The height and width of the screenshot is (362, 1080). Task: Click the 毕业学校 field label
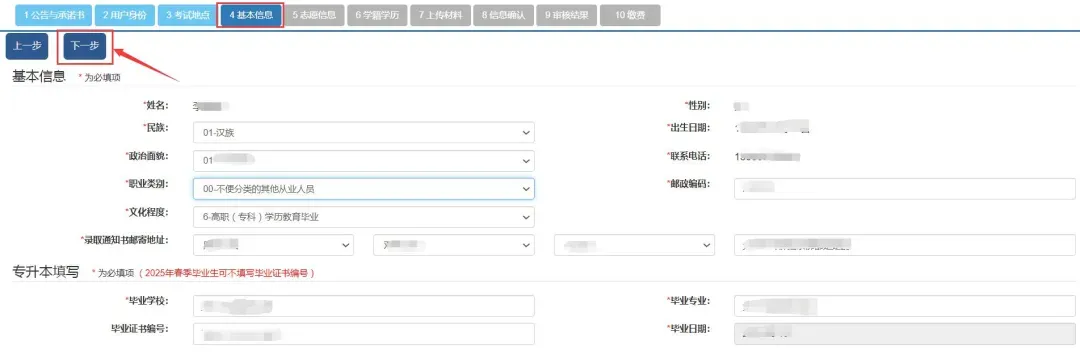click(x=147, y=301)
